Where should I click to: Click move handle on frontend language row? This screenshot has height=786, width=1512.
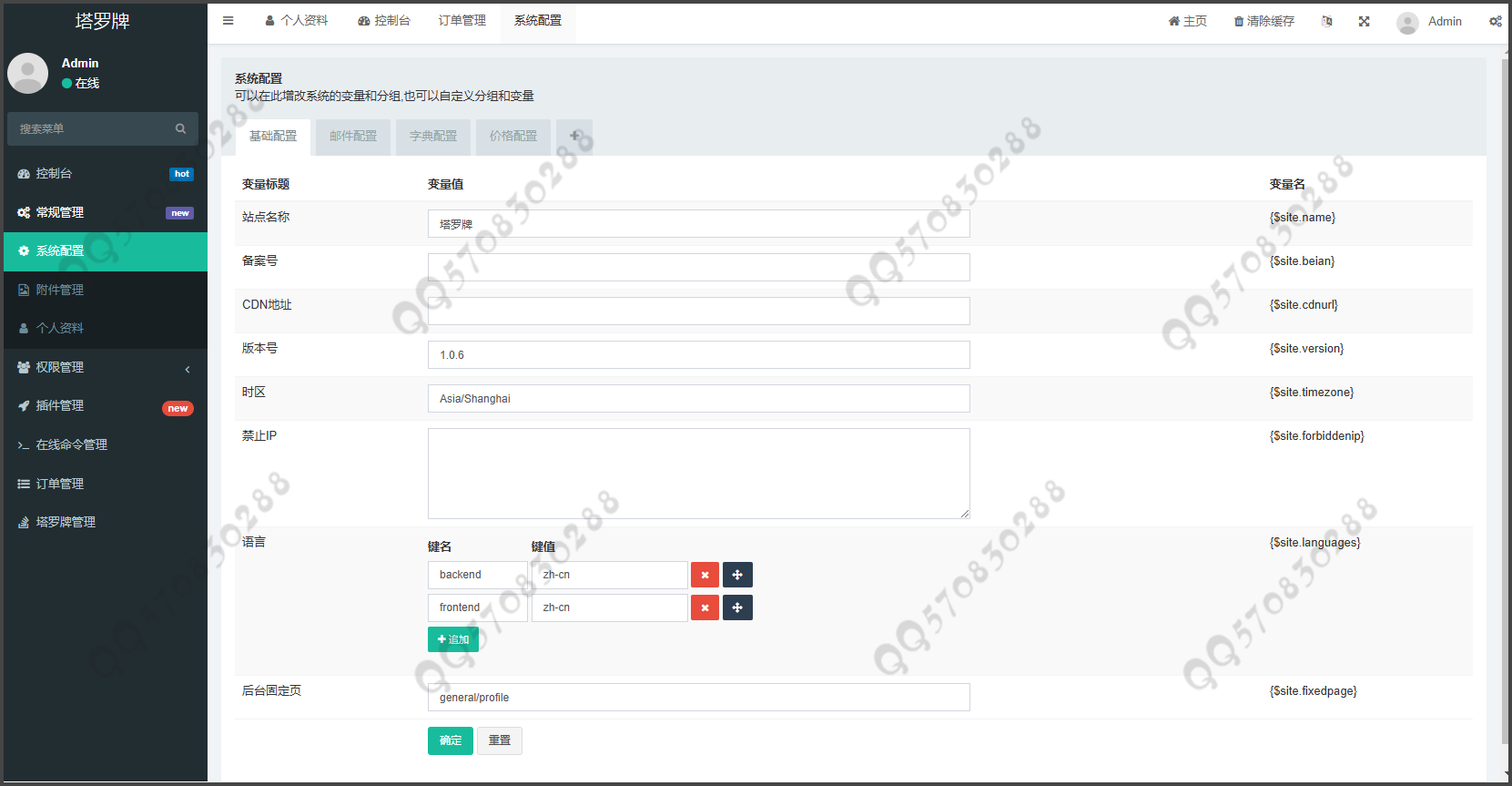coord(737,607)
